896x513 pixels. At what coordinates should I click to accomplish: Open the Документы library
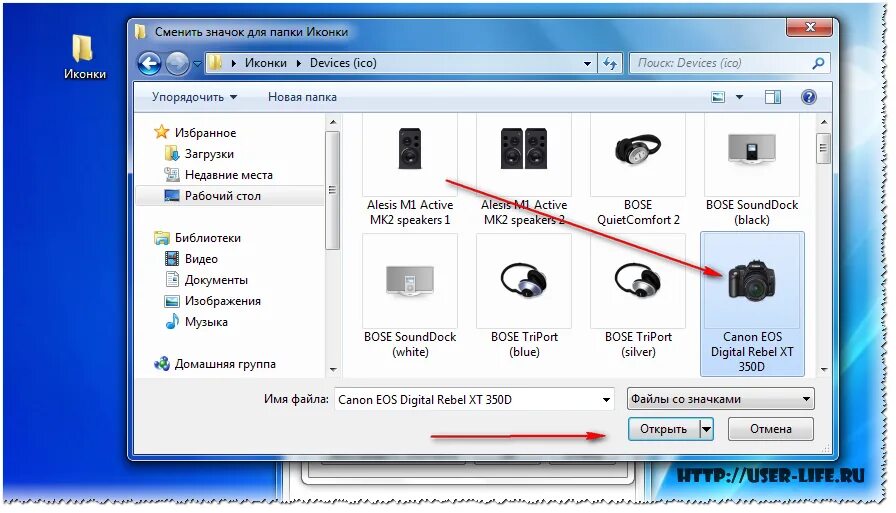[x=216, y=280]
